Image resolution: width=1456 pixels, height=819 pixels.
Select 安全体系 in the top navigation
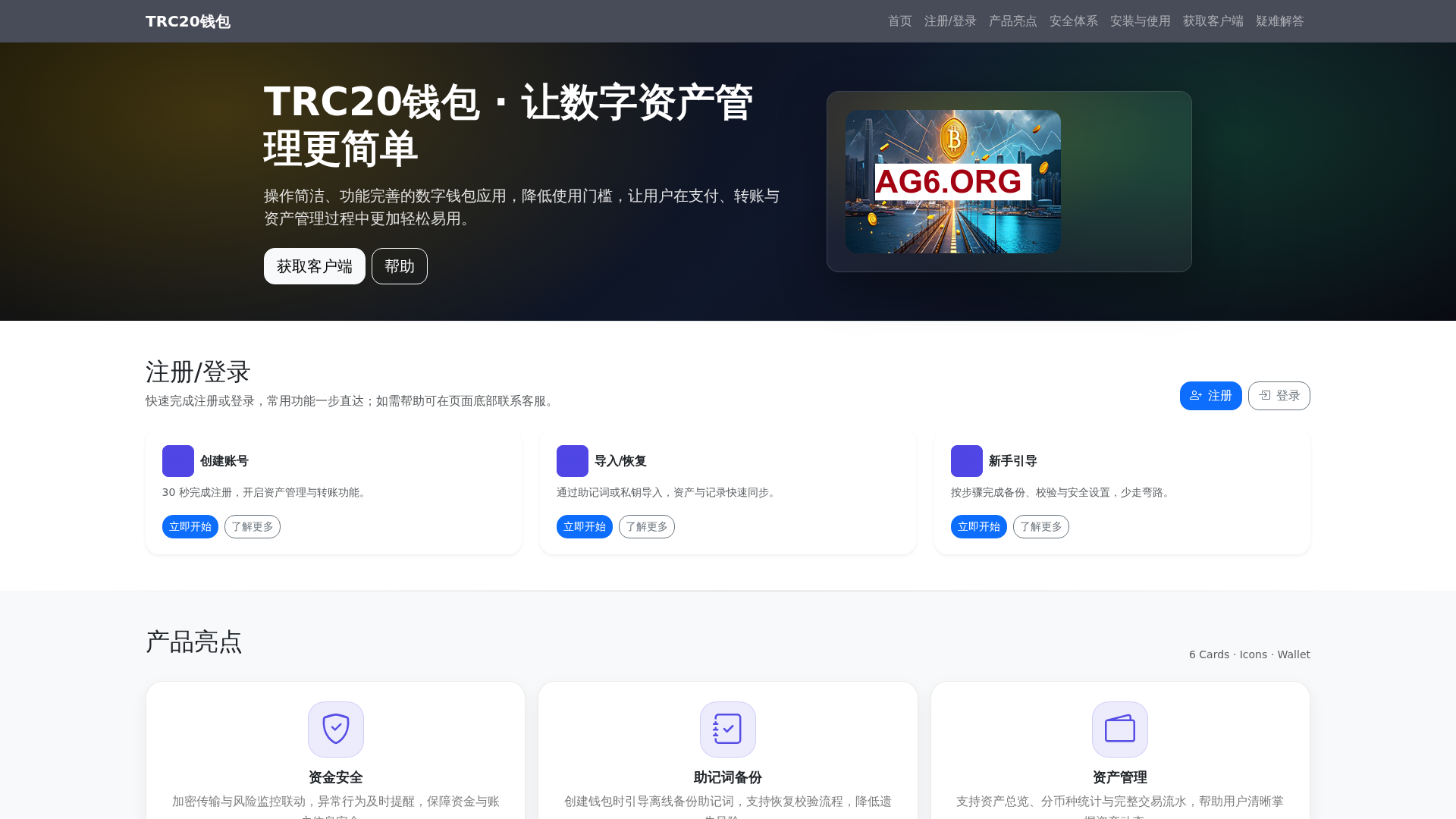coord(1074,21)
